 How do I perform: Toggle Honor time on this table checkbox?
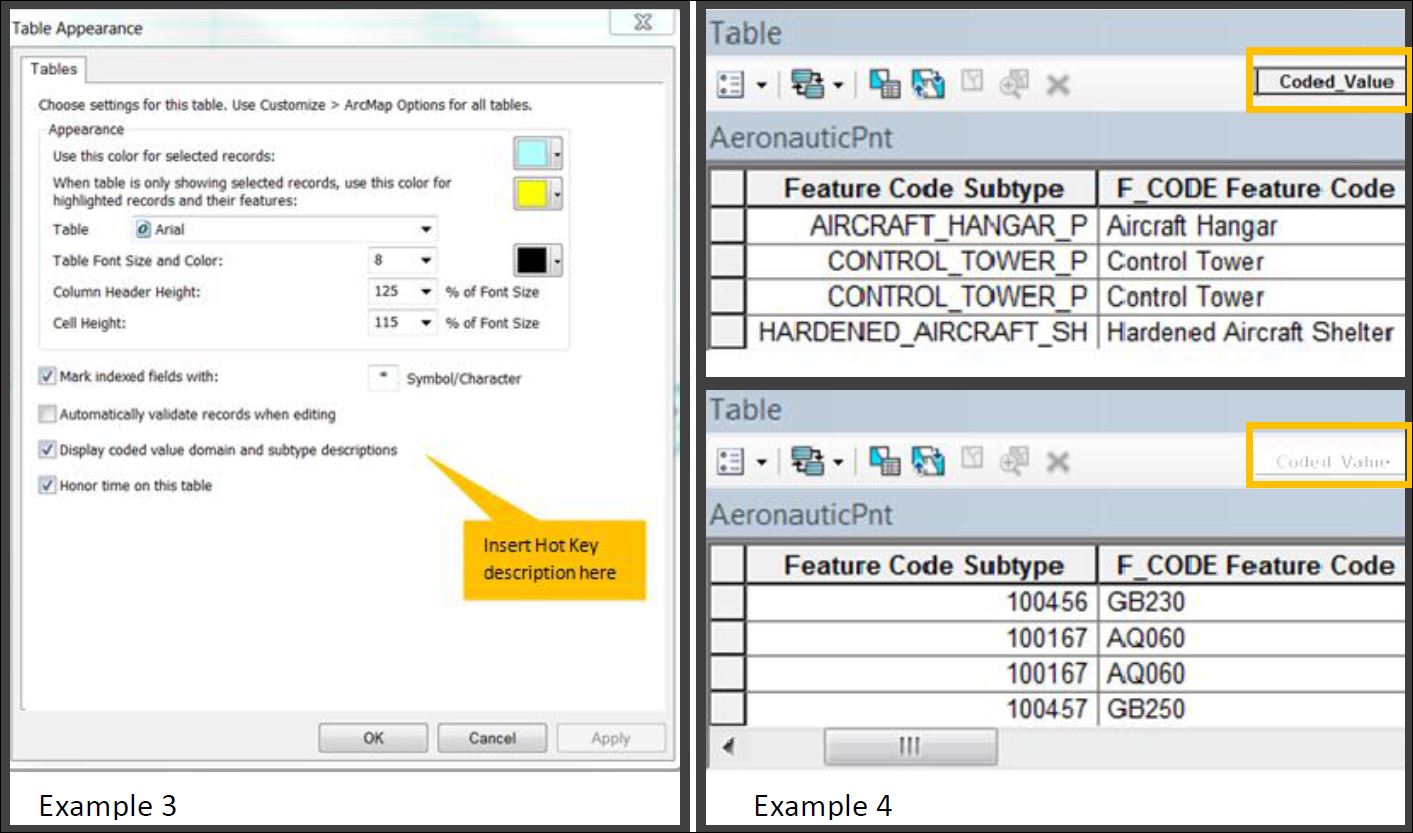(x=47, y=486)
